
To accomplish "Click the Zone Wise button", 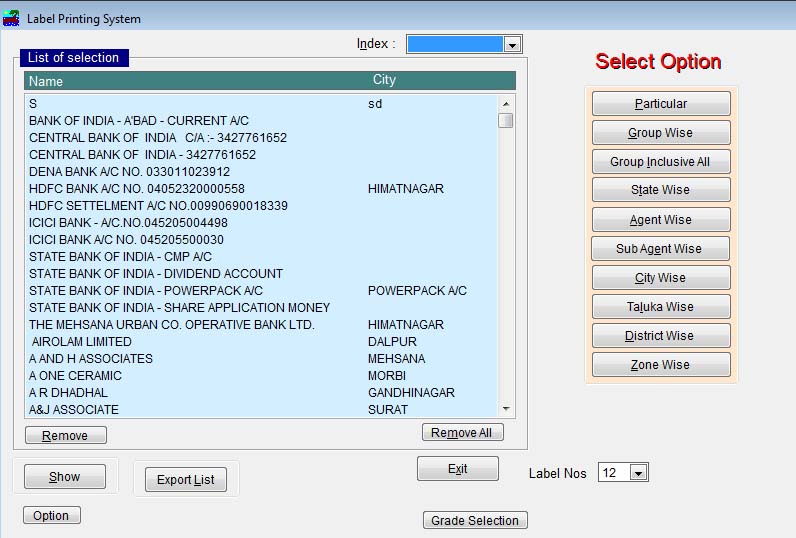I will 661,364.
